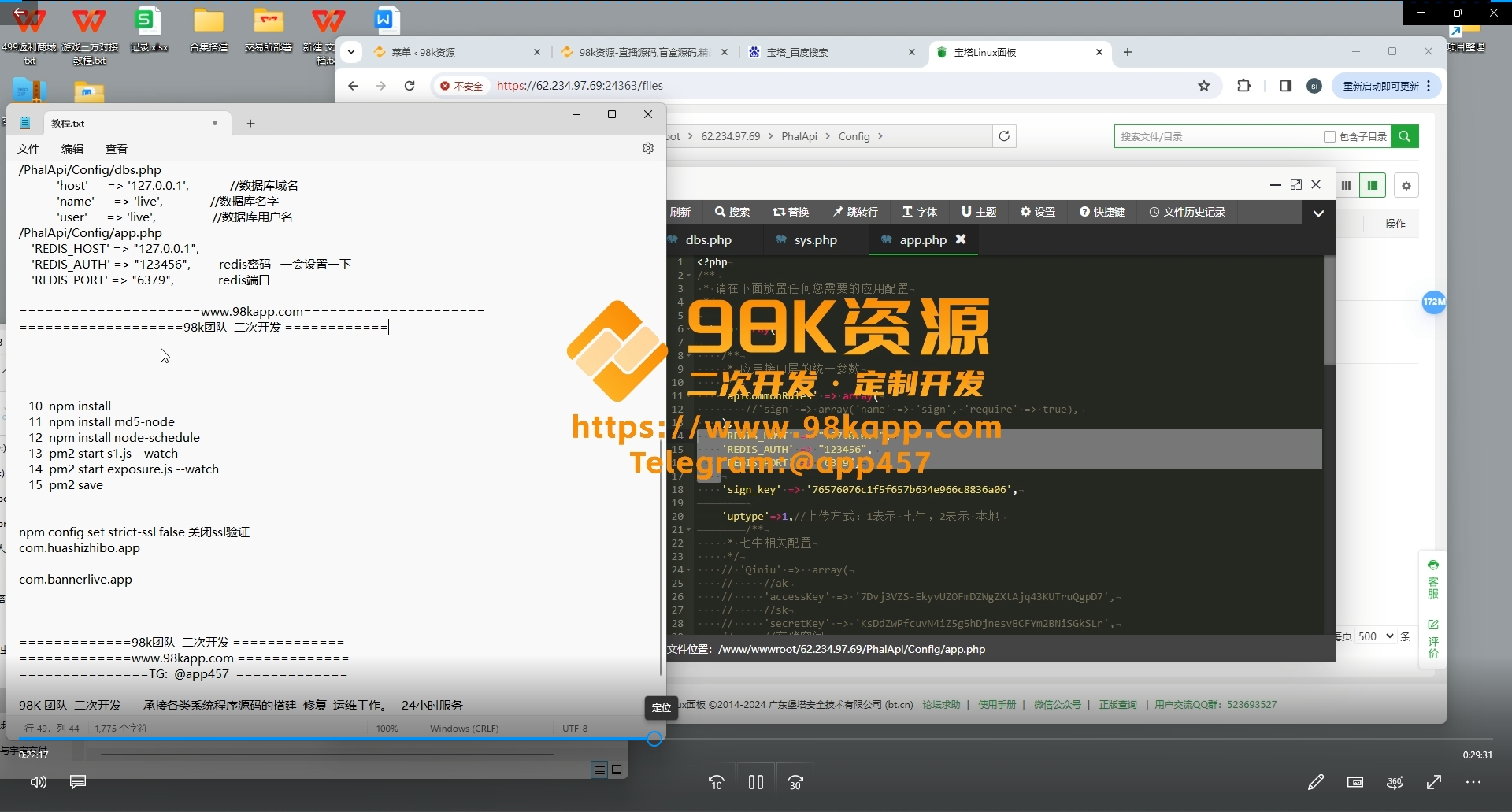Screen dimensions: 1512x812
Task: Fold code at line 24
Action: click(689, 569)
